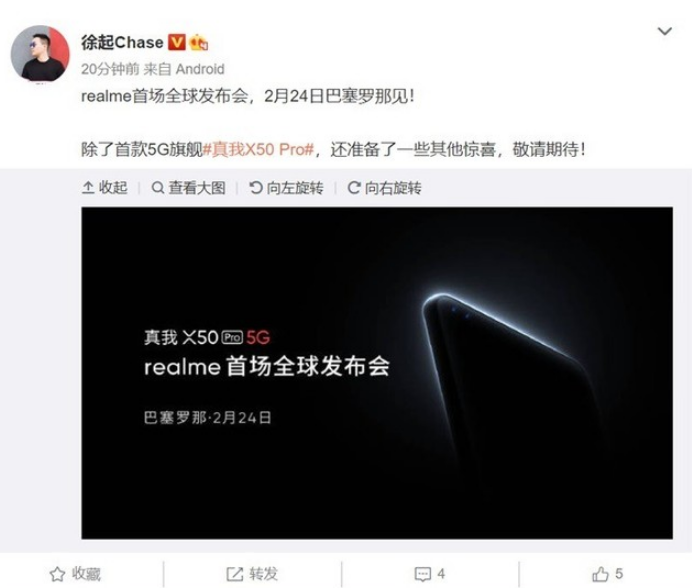This screenshot has height=588, width=692.
Task: View large image via 查看大图
Action: pyautogui.click(x=189, y=188)
